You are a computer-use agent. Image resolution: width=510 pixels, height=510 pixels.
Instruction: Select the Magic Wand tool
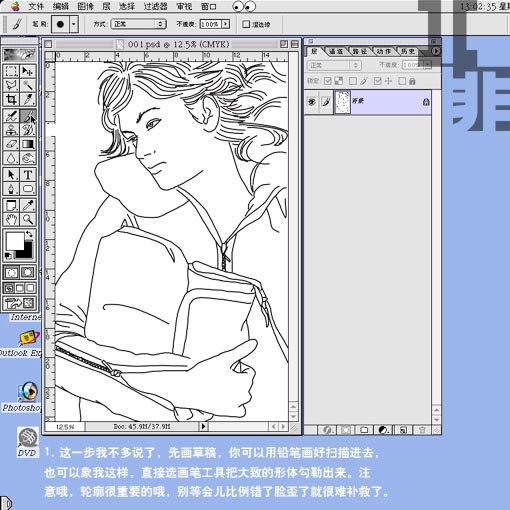coord(28,85)
